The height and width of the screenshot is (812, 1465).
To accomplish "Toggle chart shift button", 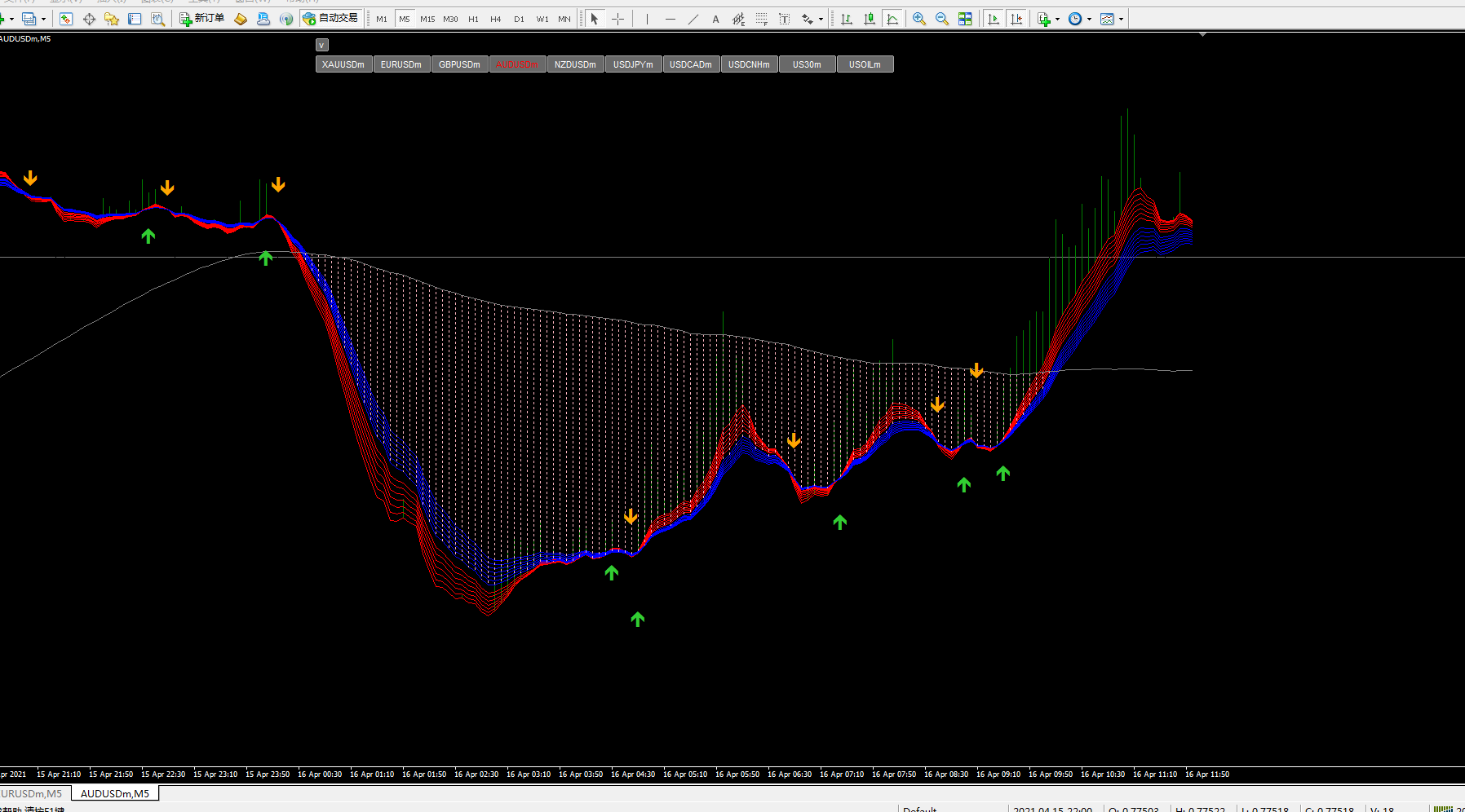I will point(1016,19).
